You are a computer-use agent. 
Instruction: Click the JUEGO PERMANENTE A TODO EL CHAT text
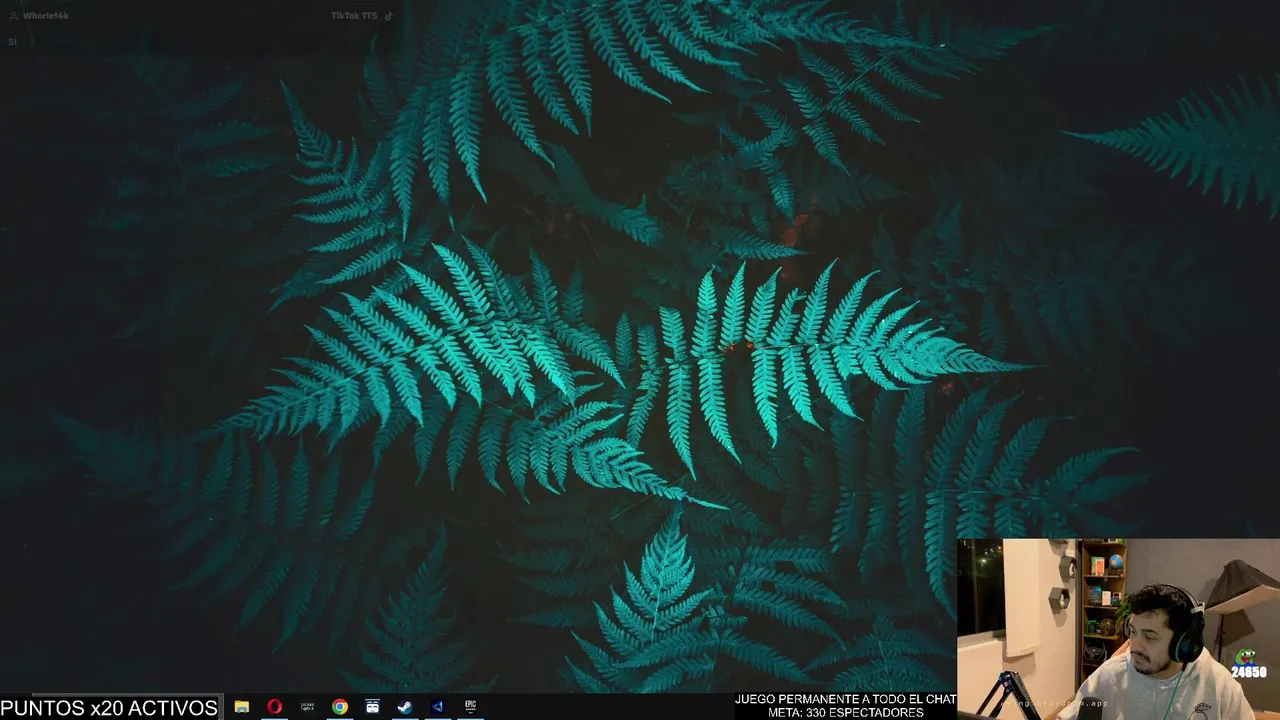(846, 699)
